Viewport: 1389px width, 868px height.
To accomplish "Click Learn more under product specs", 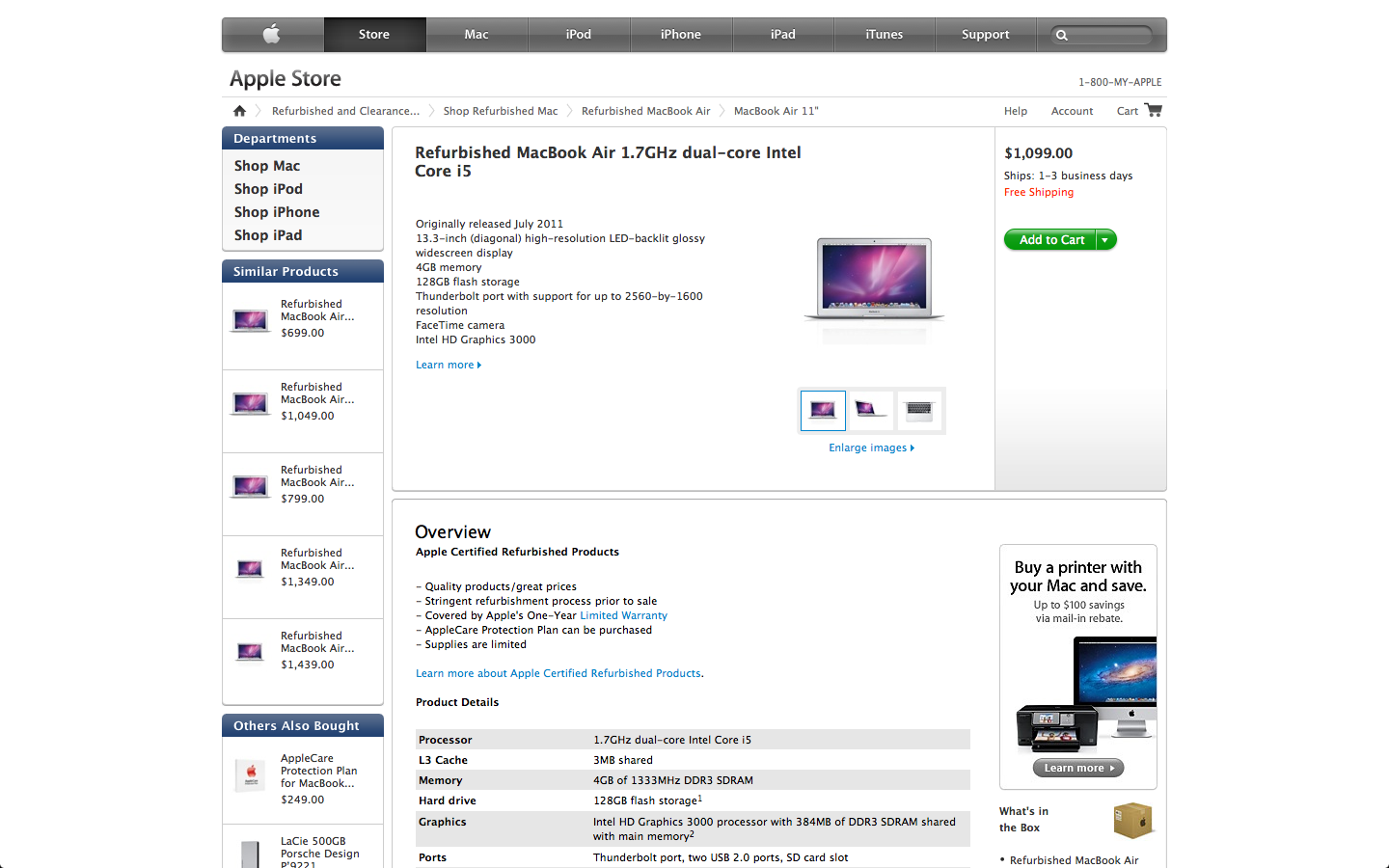I will coord(449,365).
